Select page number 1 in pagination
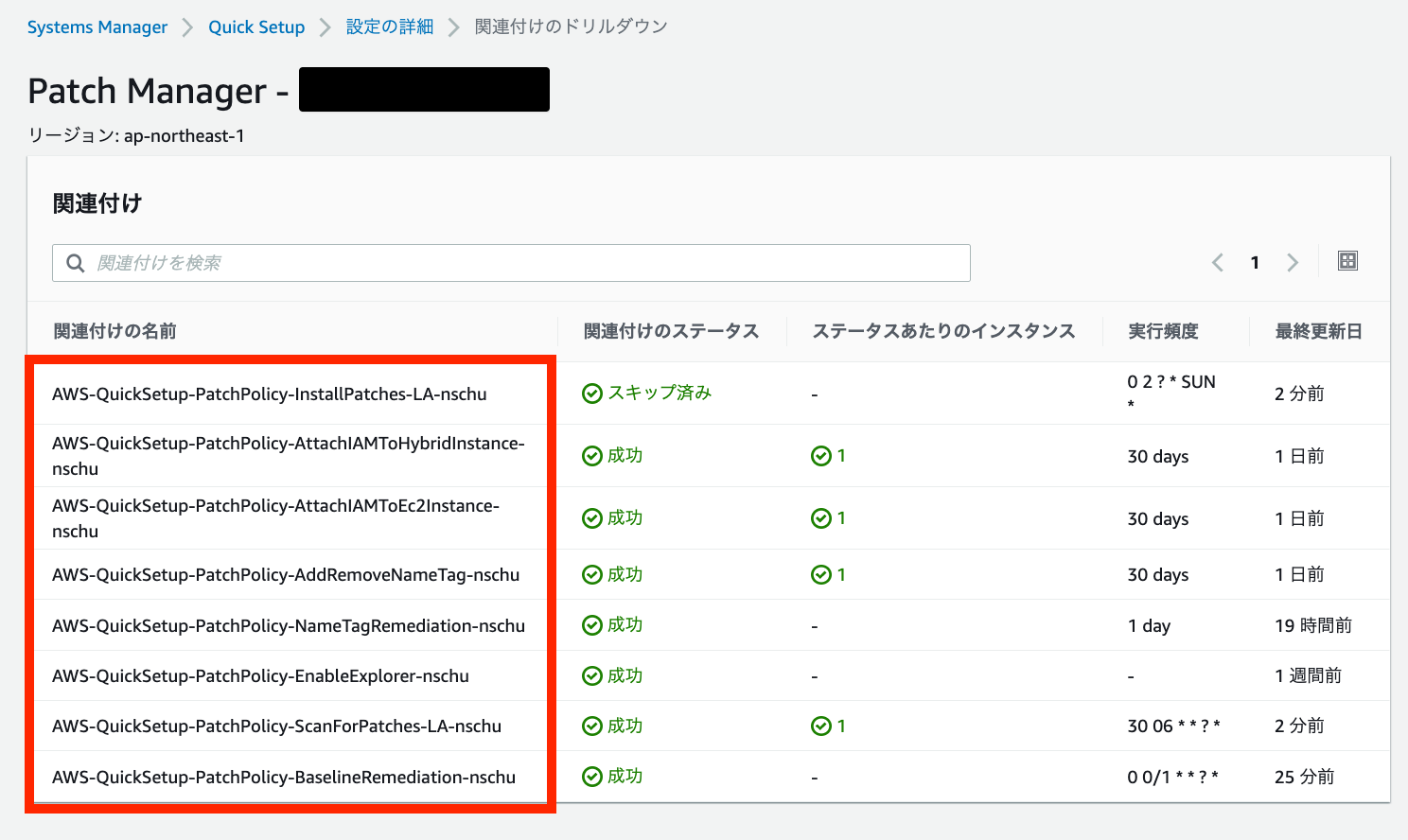Image resolution: width=1408 pixels, height=840 pixels. click(1255, 262)
